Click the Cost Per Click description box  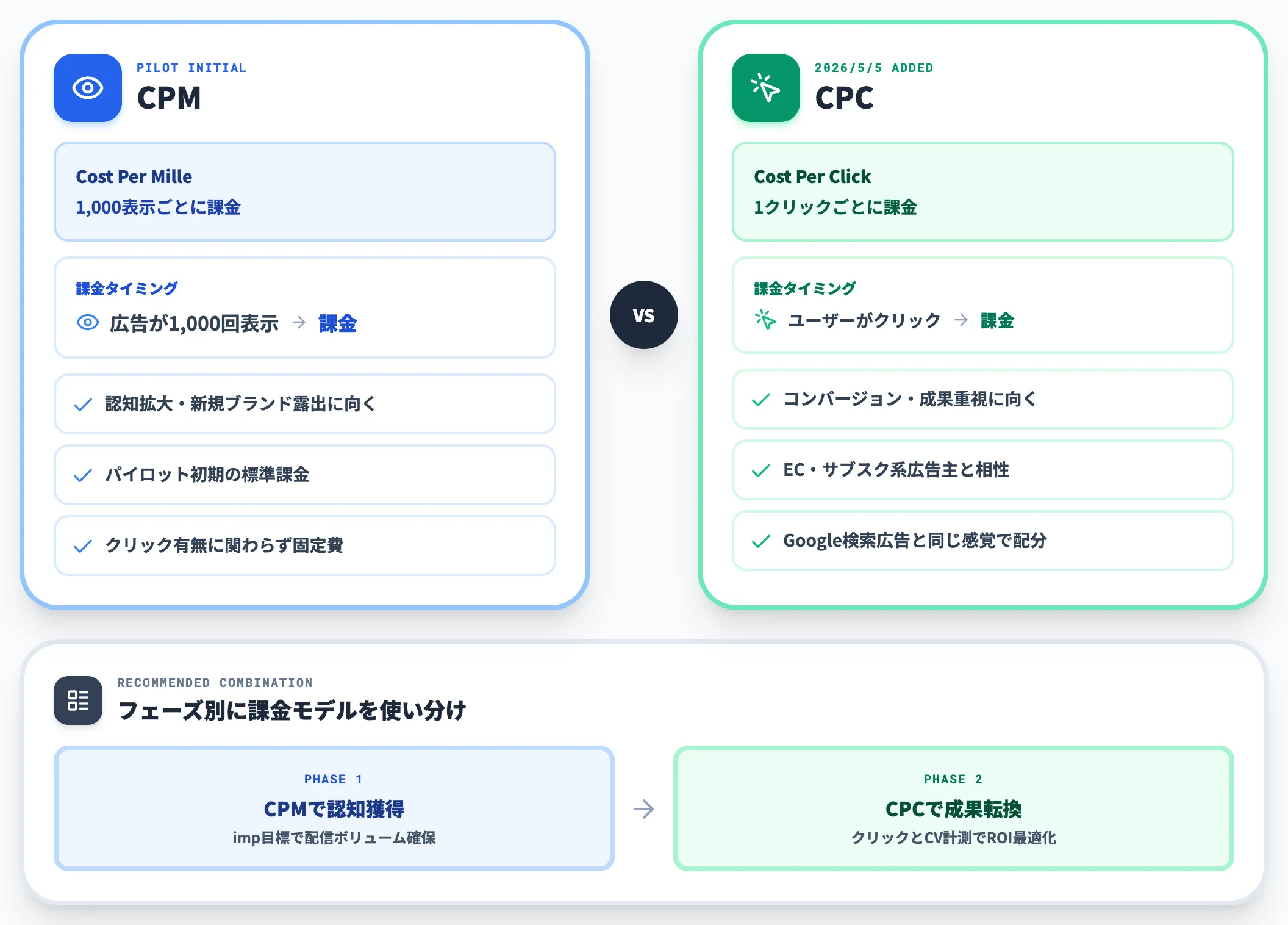pos(983,192)
